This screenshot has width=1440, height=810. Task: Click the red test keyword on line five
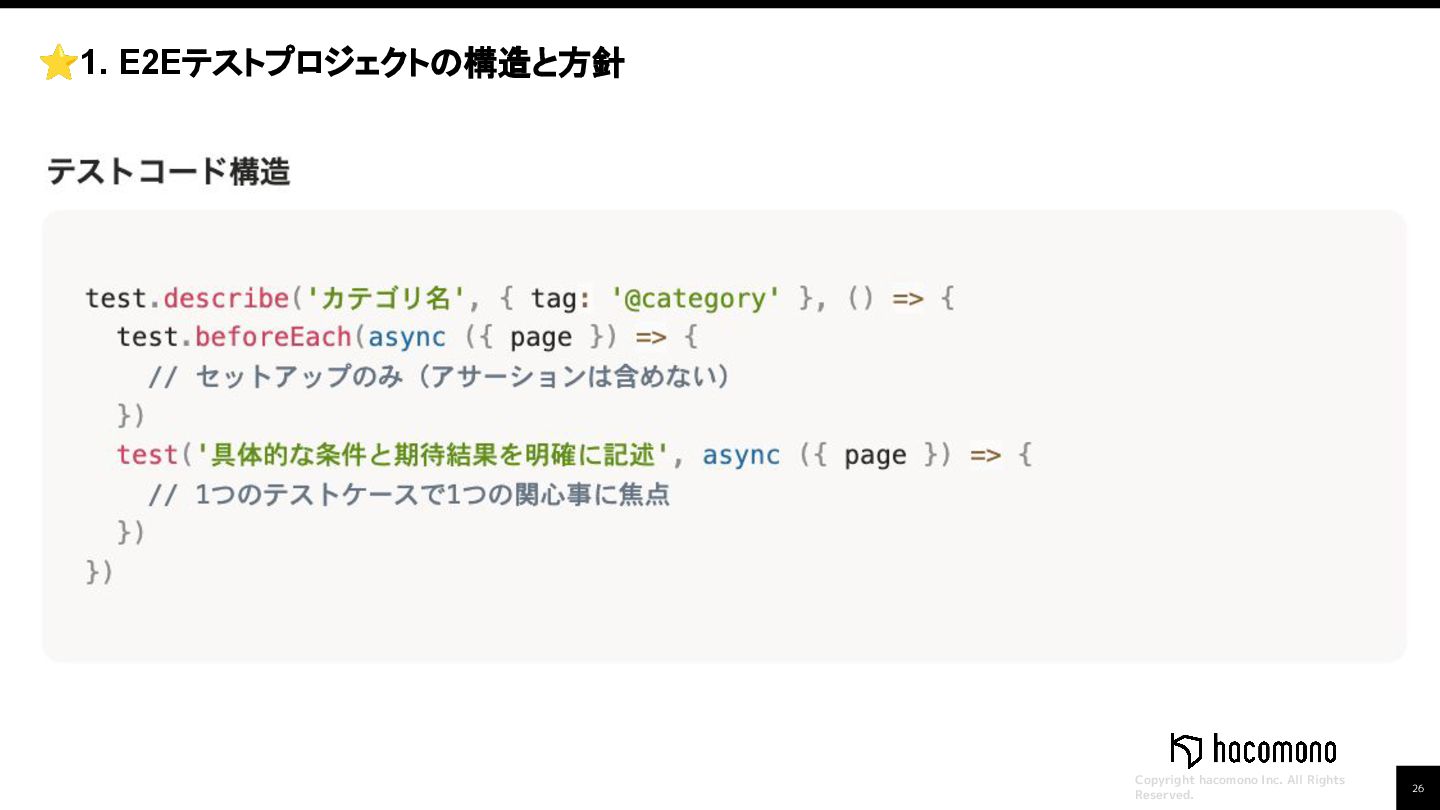click(147, 456)
